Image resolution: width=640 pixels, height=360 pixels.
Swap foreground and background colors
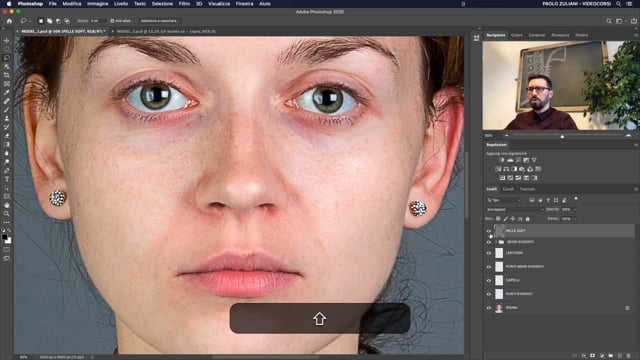(9, 231)
